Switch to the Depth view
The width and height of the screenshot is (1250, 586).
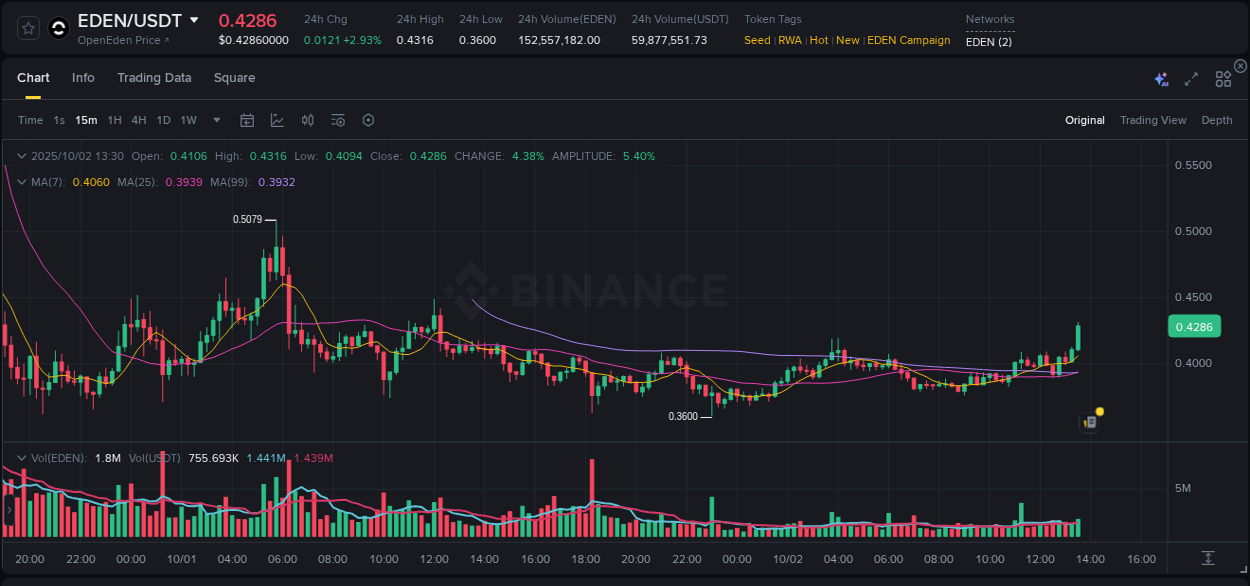[x=1216, y=120]
